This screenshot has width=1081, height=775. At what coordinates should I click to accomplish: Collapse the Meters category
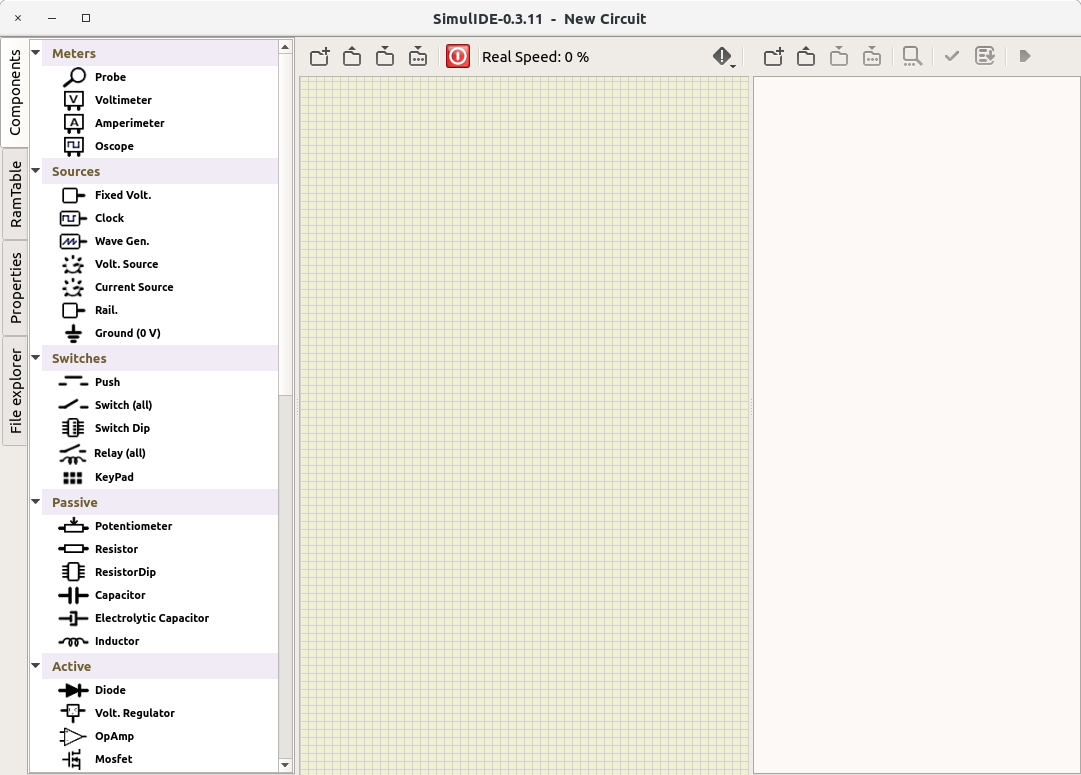pyautogui.click(x=37, y=53)
